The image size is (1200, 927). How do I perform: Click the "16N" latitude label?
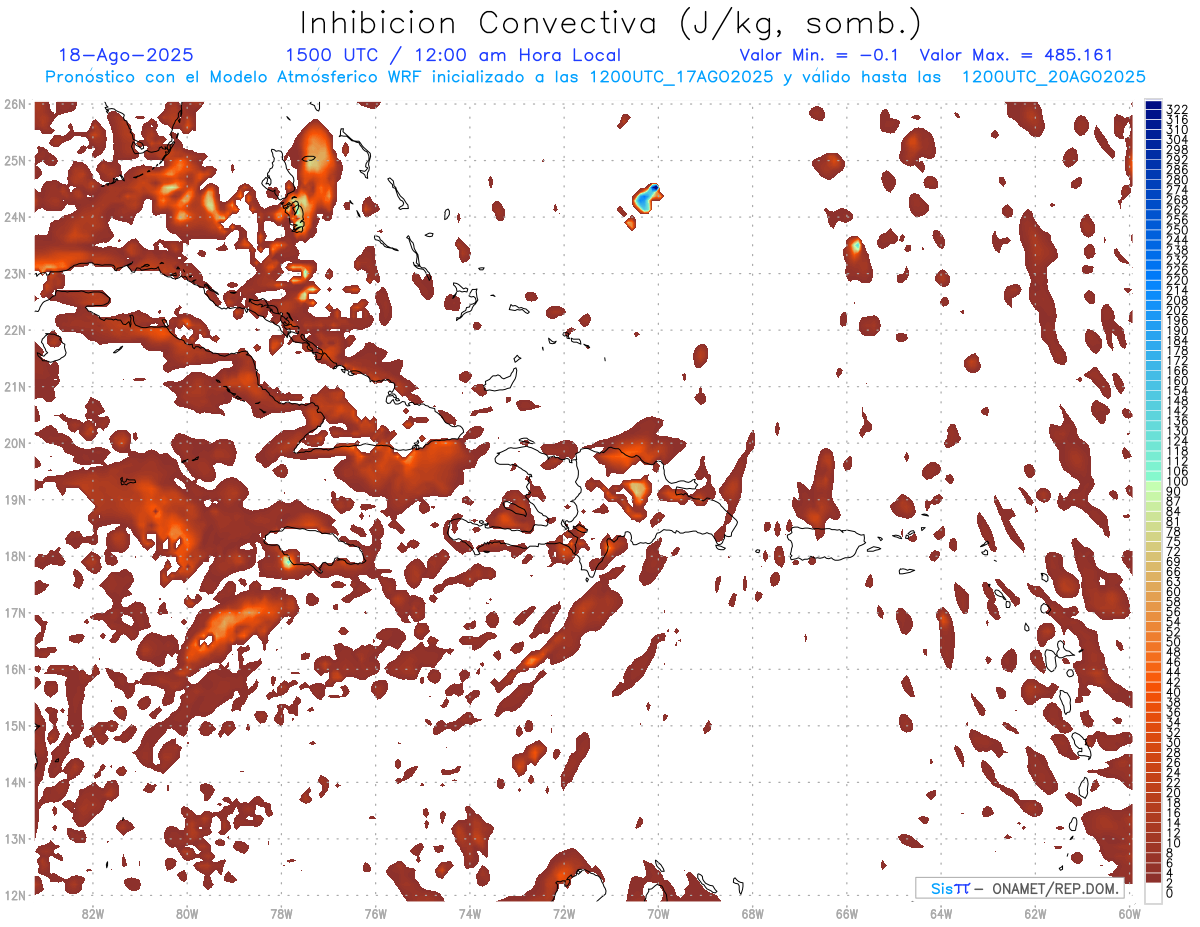click(14, 669)
